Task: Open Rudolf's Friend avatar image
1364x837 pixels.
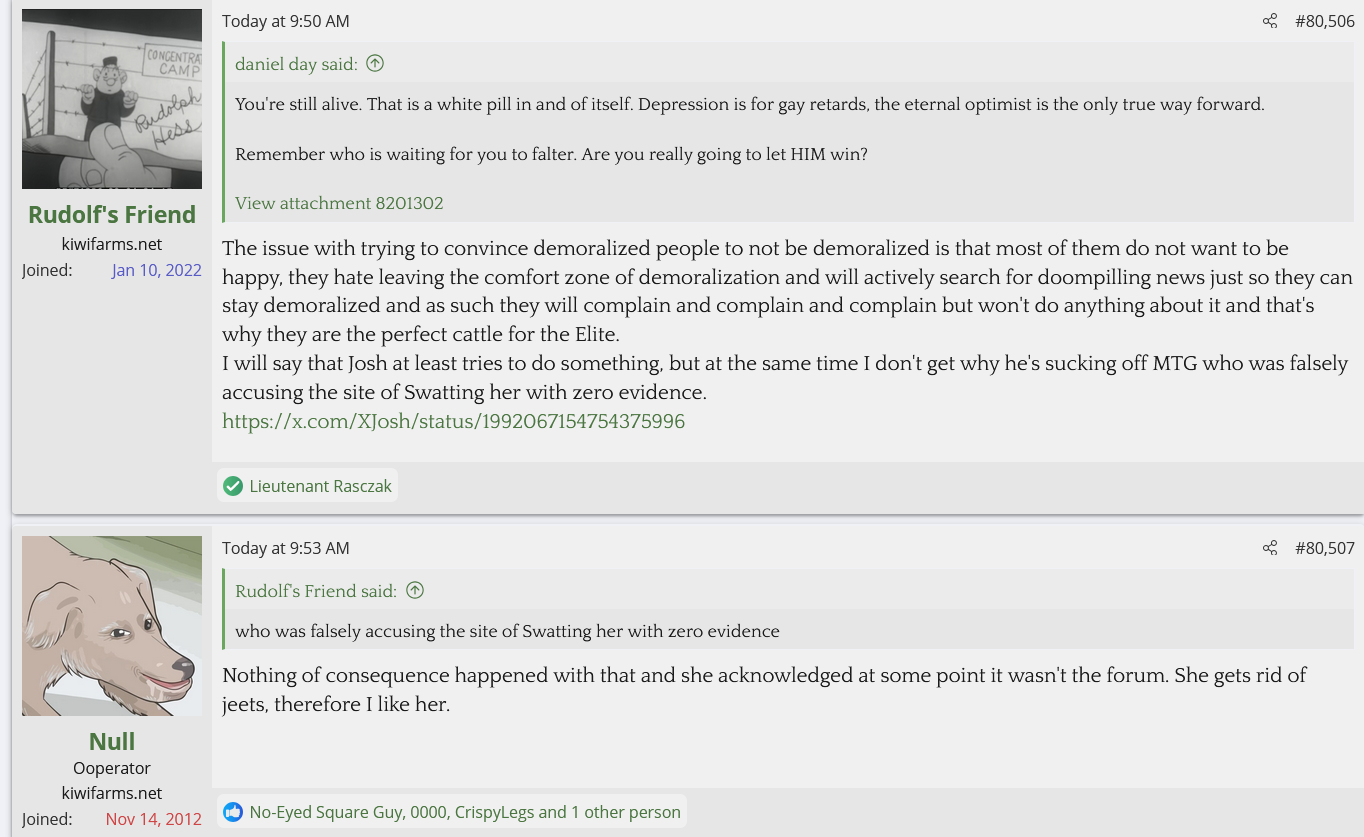Action: point(112,99)
